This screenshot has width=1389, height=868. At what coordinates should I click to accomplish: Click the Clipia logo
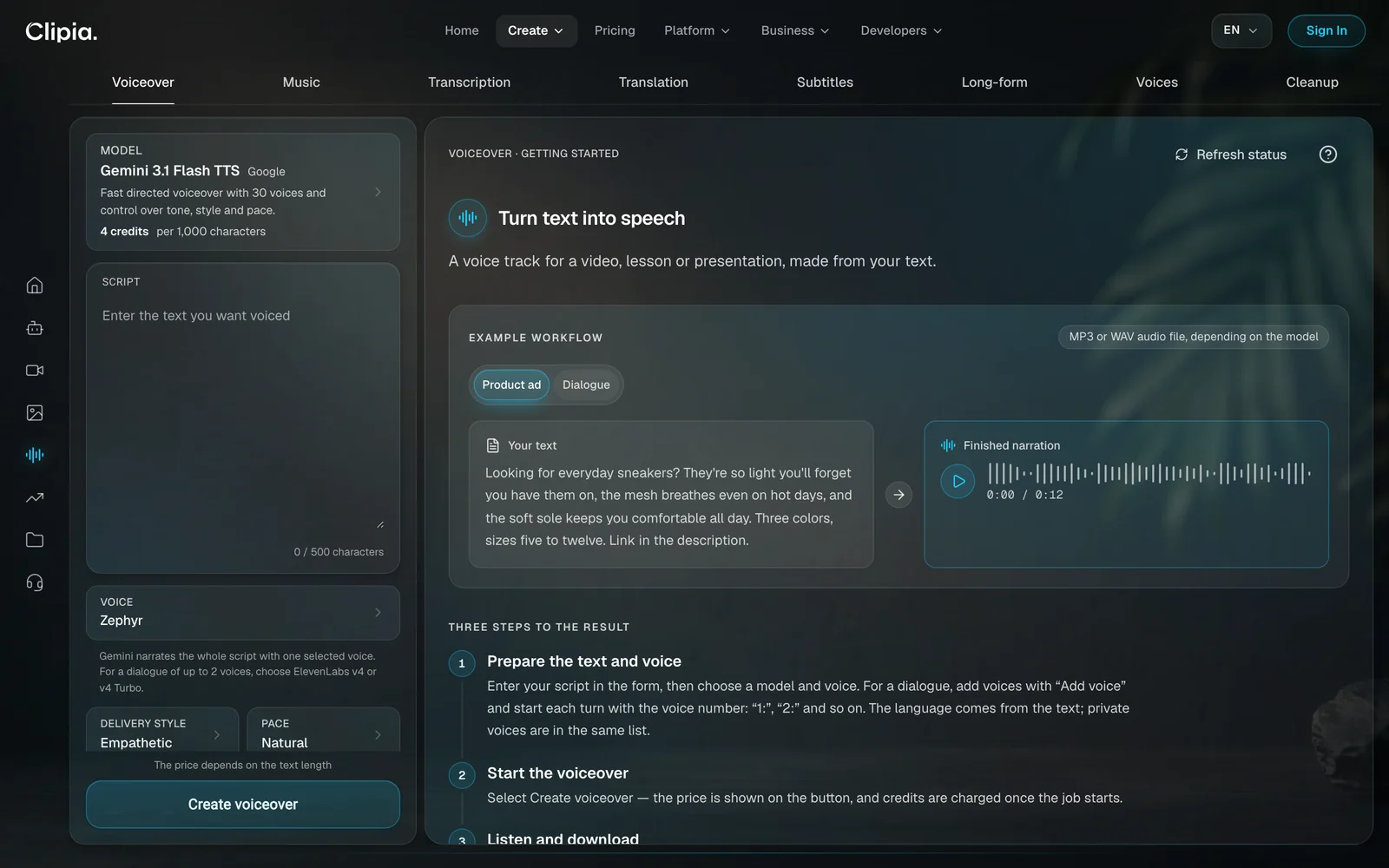click(x=61, y=31)
